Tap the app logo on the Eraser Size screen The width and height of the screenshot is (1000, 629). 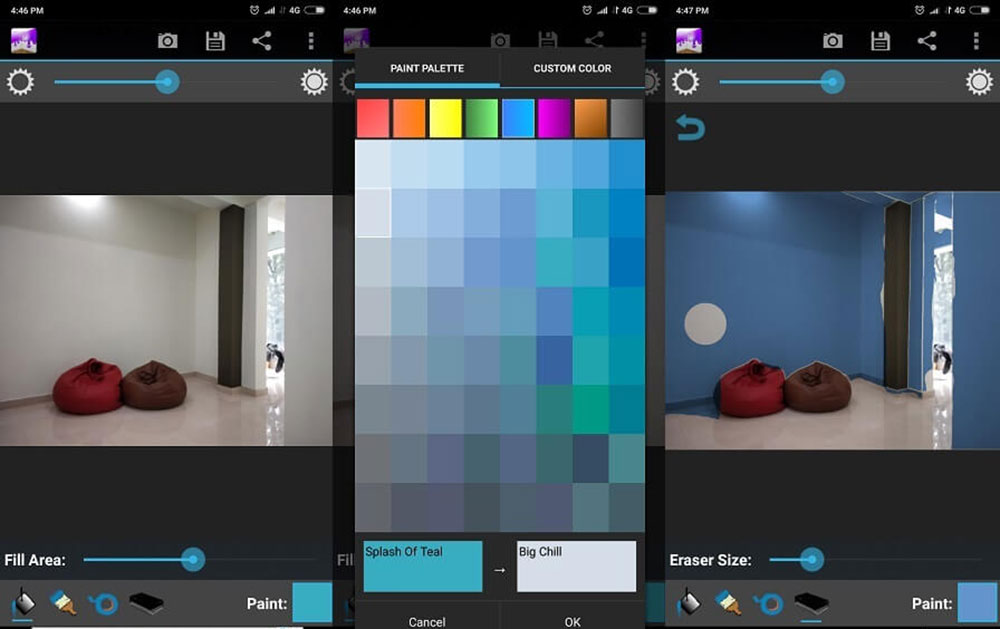click(689, 41)
